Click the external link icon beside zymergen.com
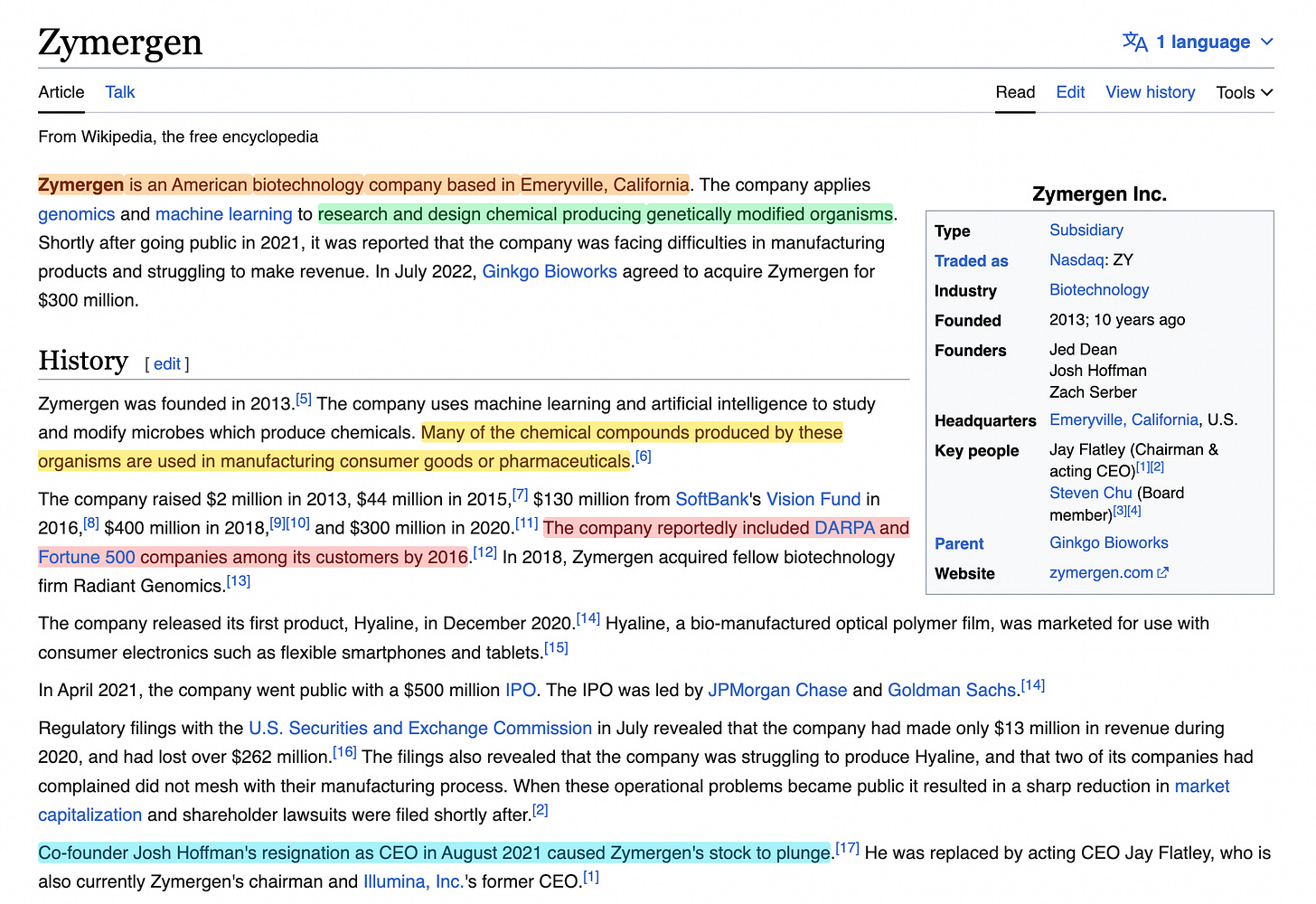 [1163, 572]
